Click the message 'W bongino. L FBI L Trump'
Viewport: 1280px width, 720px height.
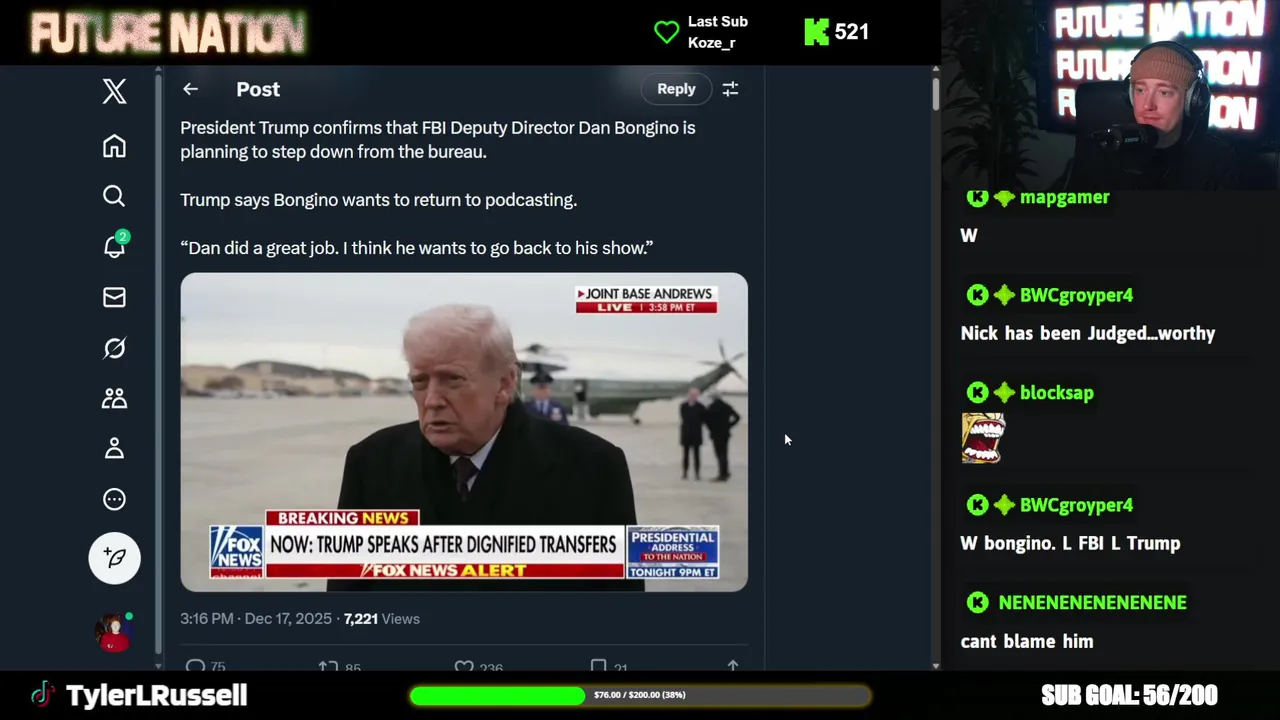click(x=1070, y=544)
